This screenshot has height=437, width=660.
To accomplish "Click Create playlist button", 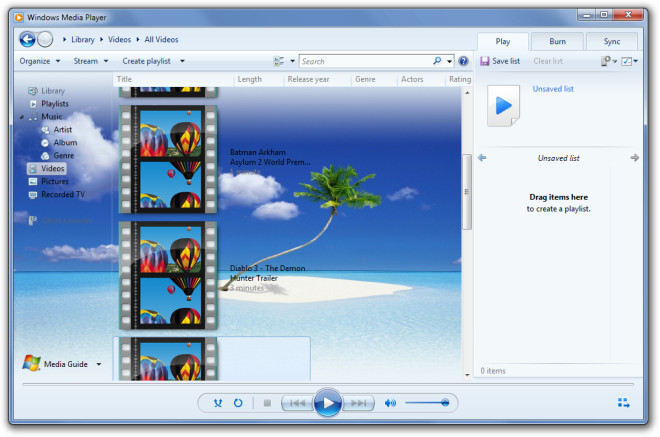I will pyautogui.click(x=146, y=61).
